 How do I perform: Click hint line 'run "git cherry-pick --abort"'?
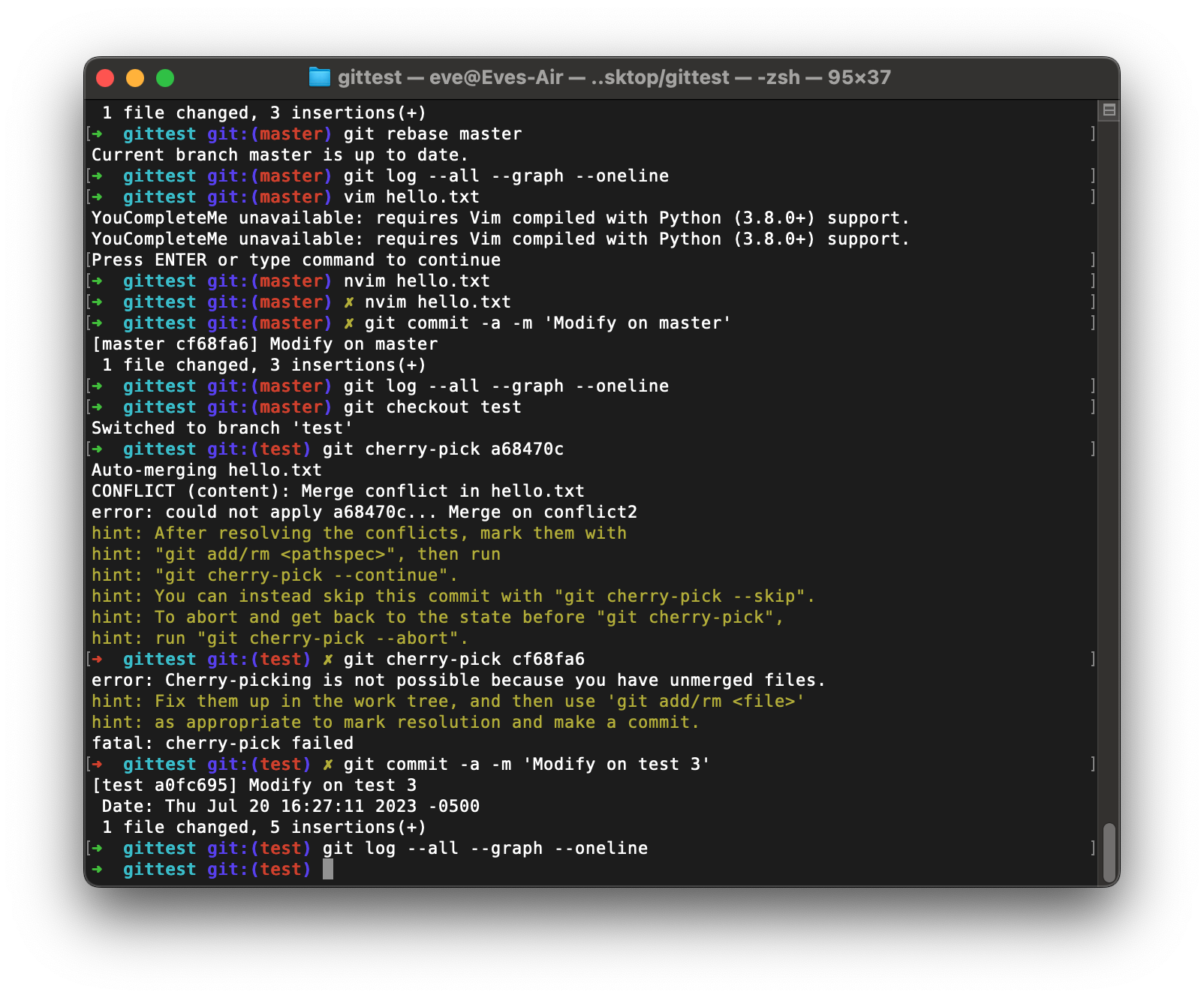(280, 639)
